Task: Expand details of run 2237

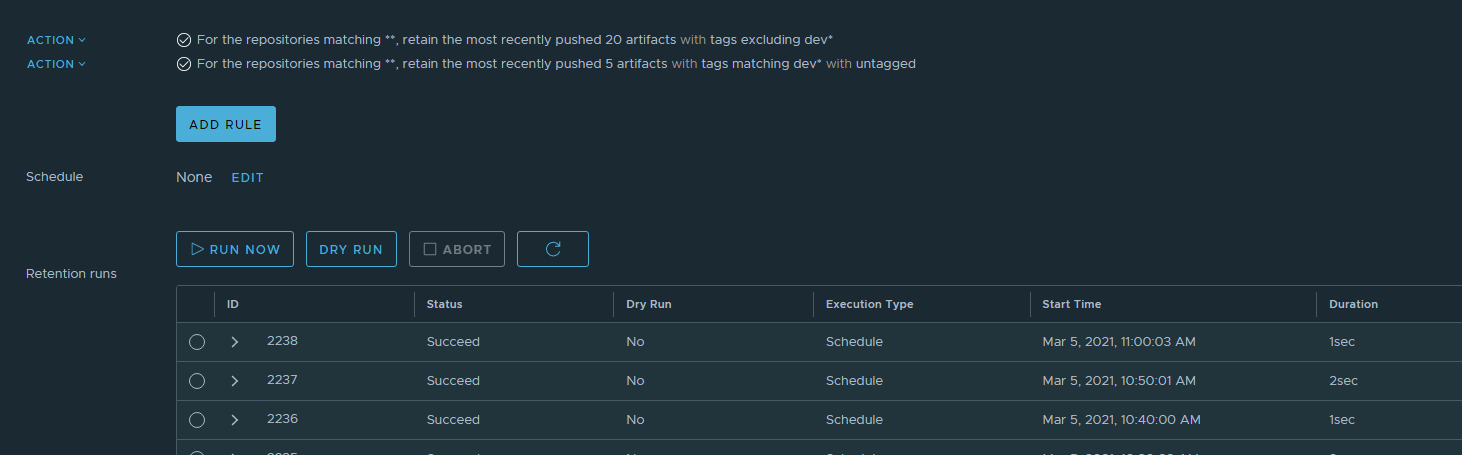Action: click(x=235, y=381)
